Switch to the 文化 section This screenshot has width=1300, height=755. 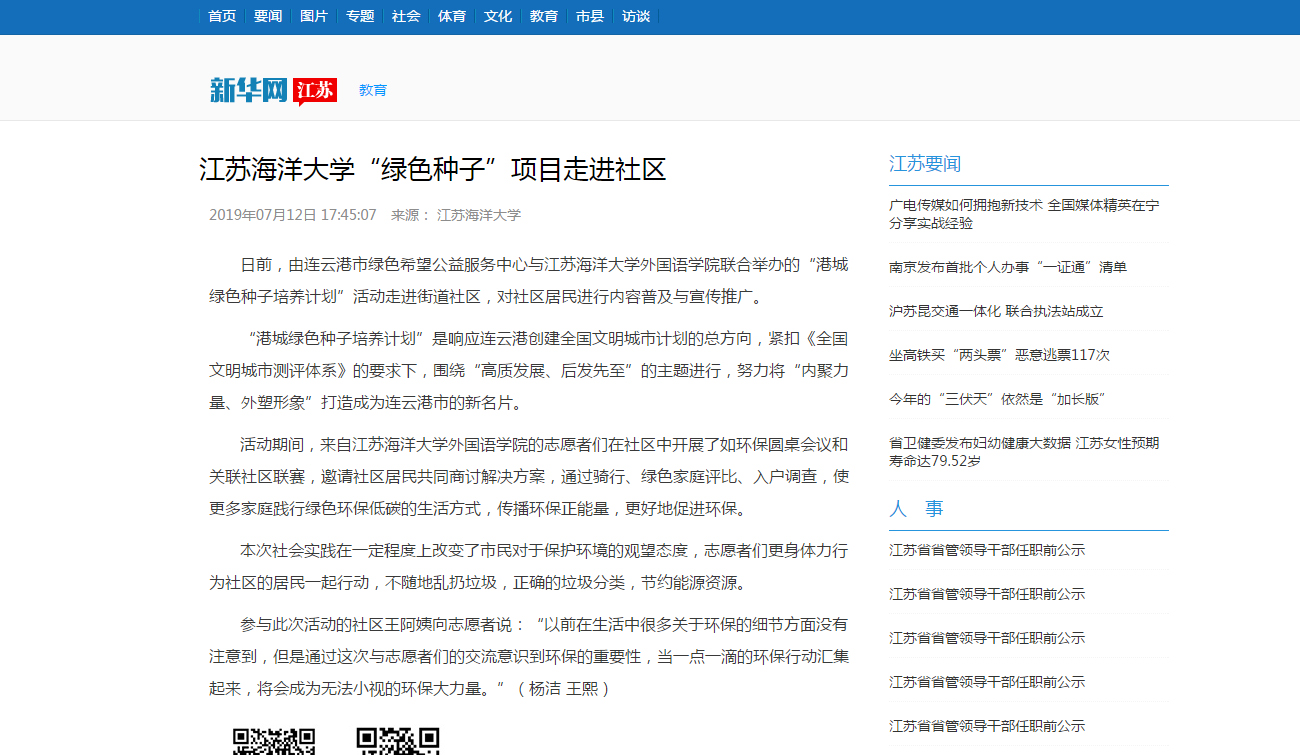(x=498, y=16)
